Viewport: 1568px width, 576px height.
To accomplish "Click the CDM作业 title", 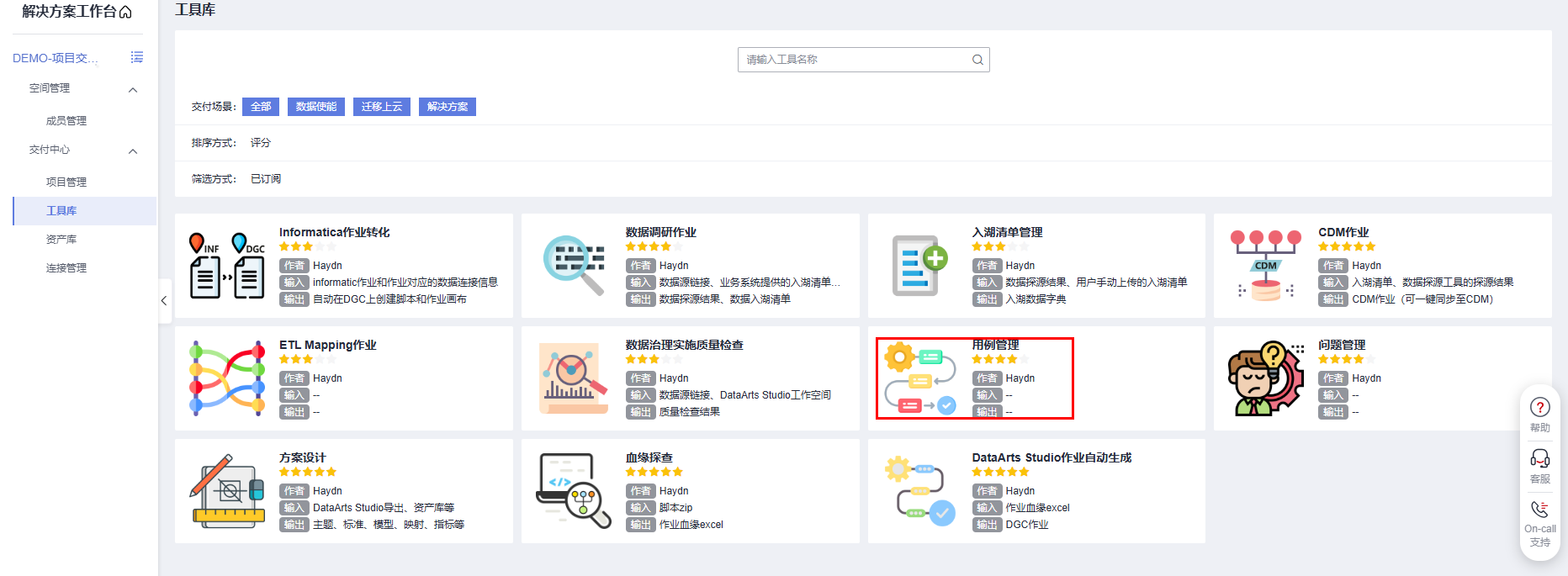I will tap(1343, 232).
